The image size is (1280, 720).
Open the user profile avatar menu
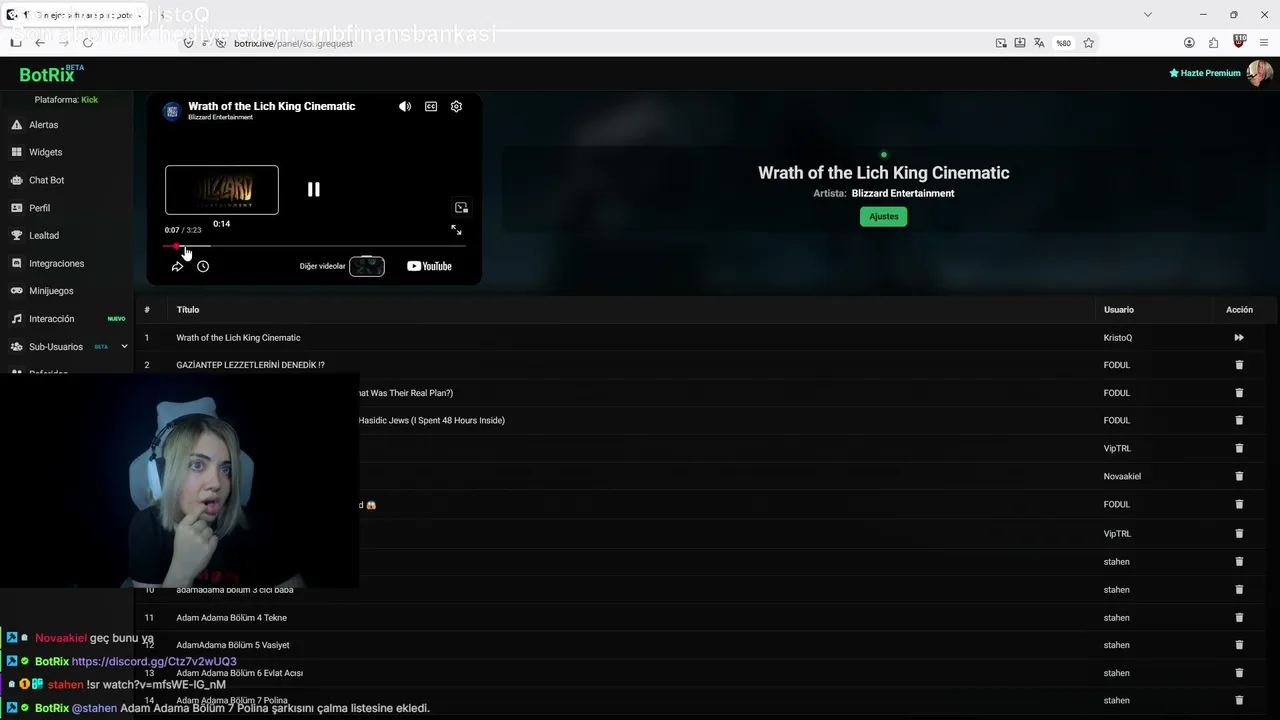(1259, 73)
